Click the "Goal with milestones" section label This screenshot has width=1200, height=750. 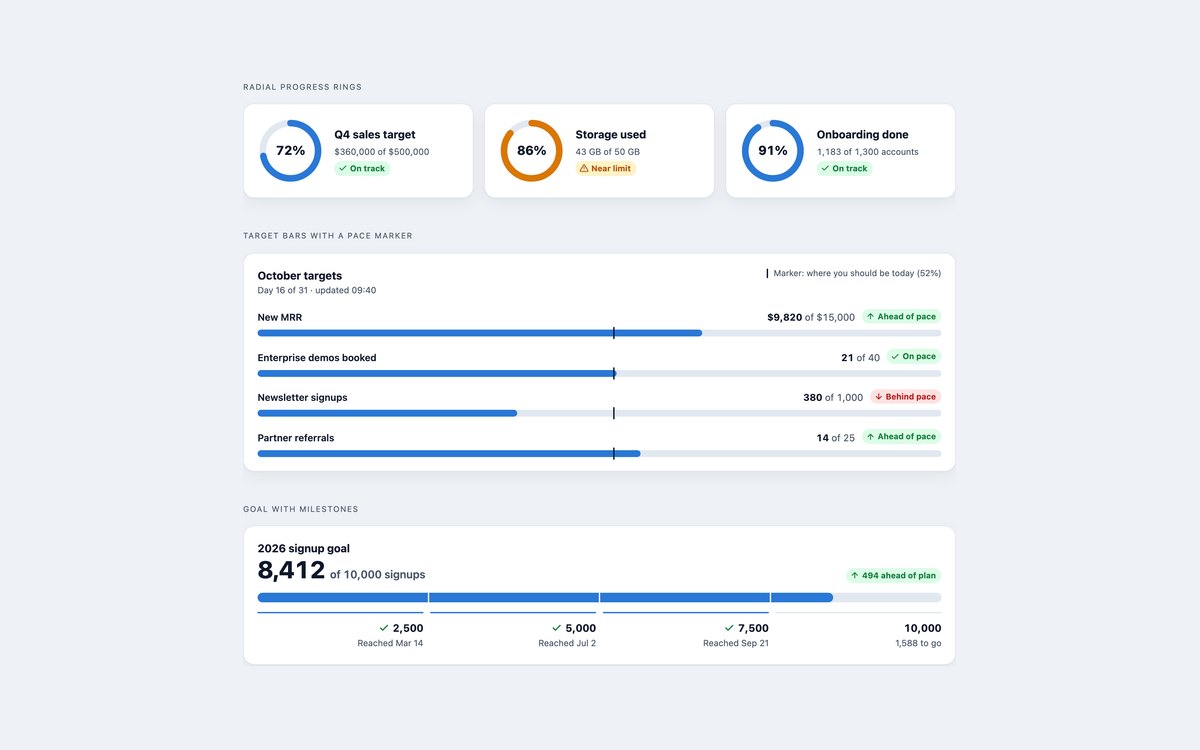click(301, 509)
